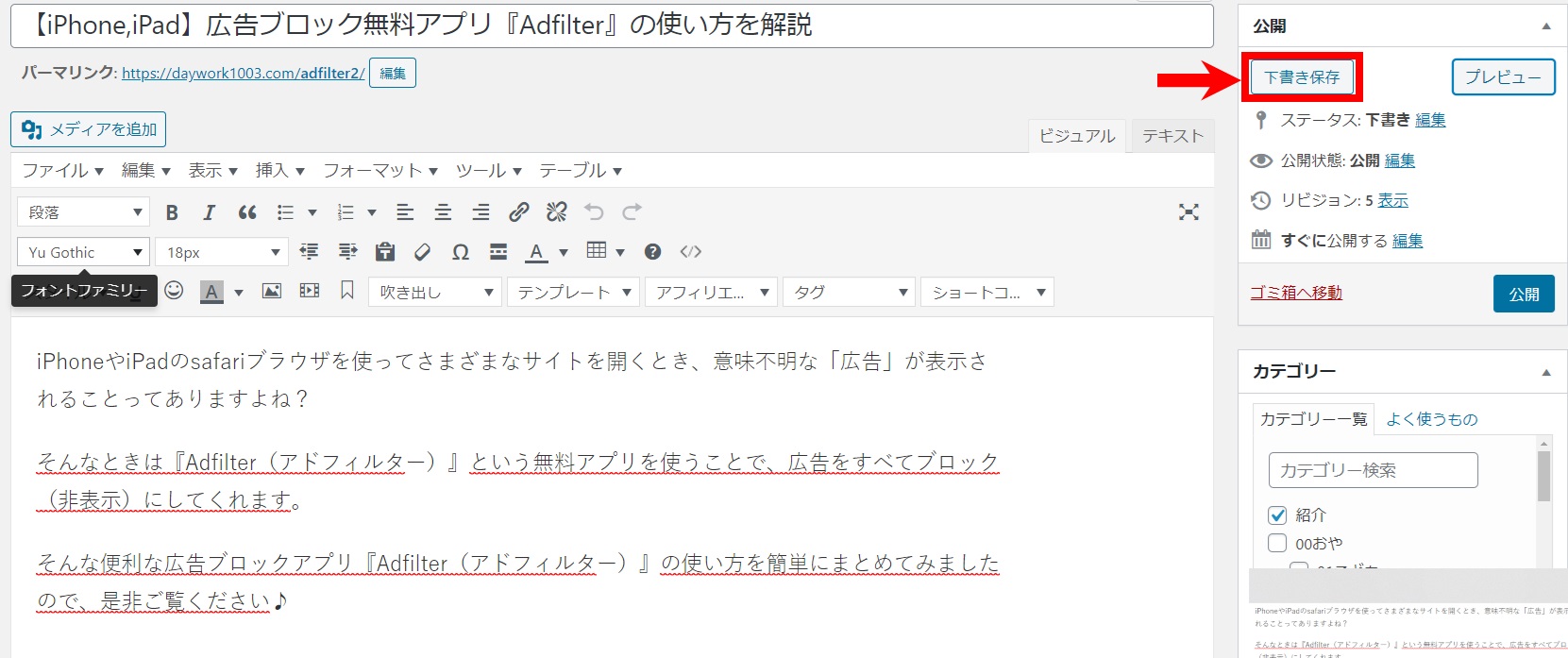This screenshot has width=1568, height=658.
Task: Switch to the テキスト editor tab
Action: [x=1172, y=136]
